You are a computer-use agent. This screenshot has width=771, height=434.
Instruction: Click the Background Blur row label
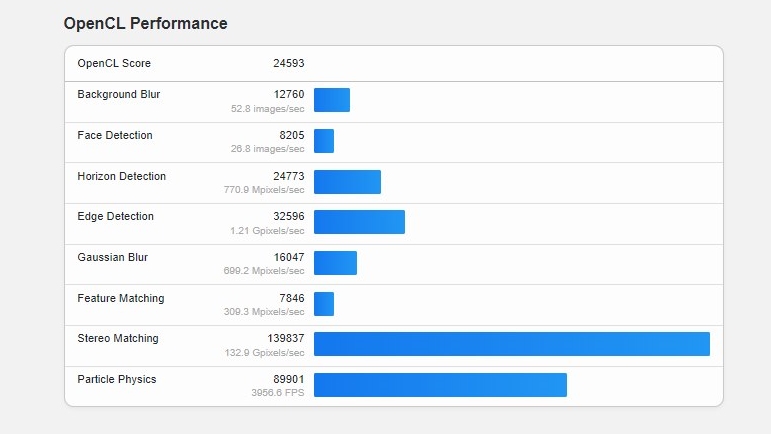[x=118, y=94]
